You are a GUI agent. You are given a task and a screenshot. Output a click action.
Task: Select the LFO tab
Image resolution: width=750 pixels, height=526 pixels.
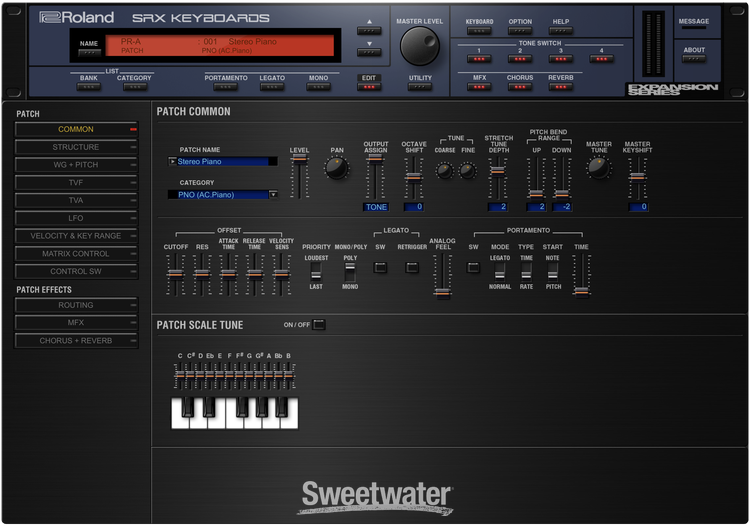click(77, 218)
